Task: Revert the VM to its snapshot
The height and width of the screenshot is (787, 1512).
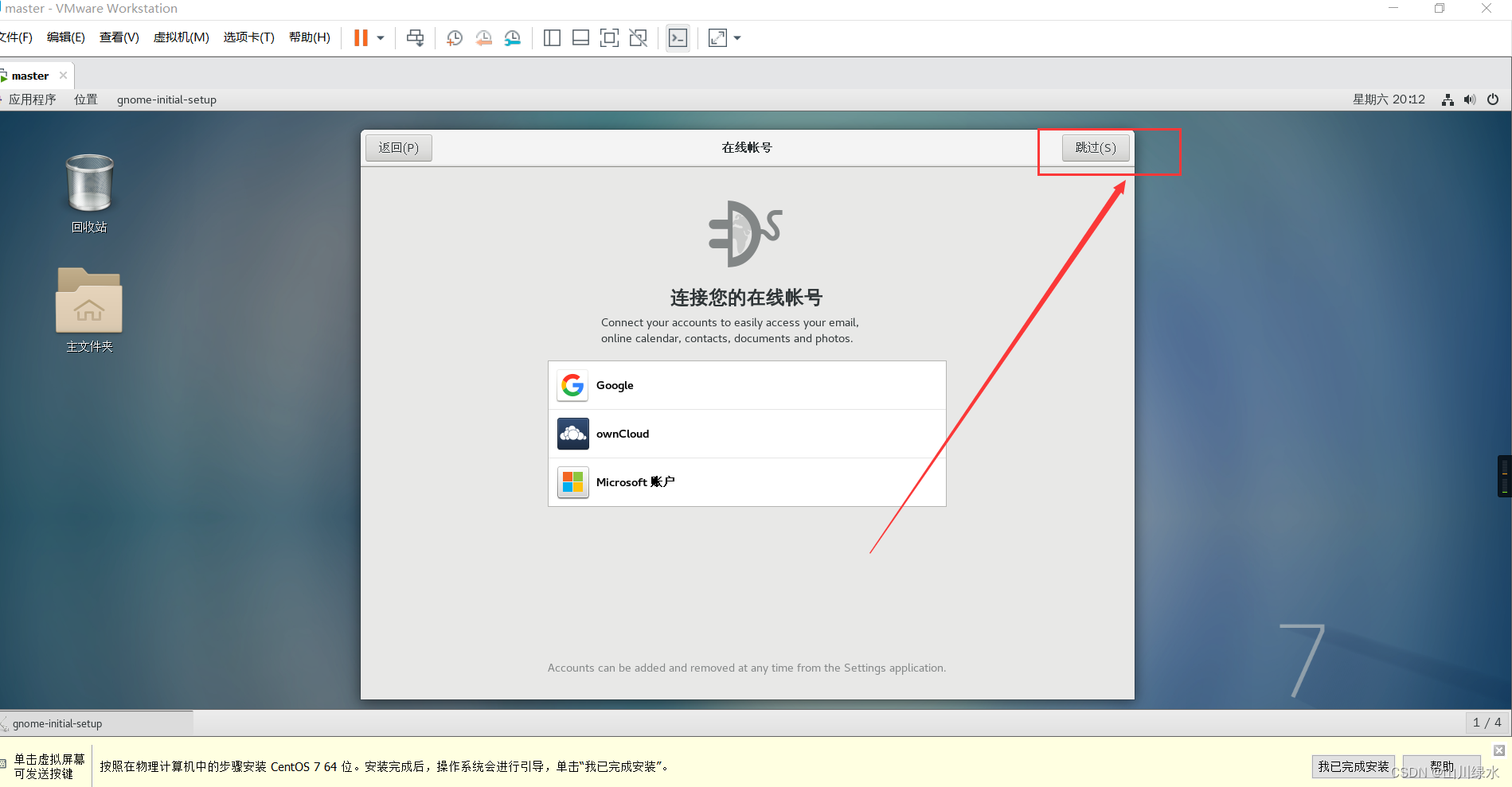Action: (483, 37)
